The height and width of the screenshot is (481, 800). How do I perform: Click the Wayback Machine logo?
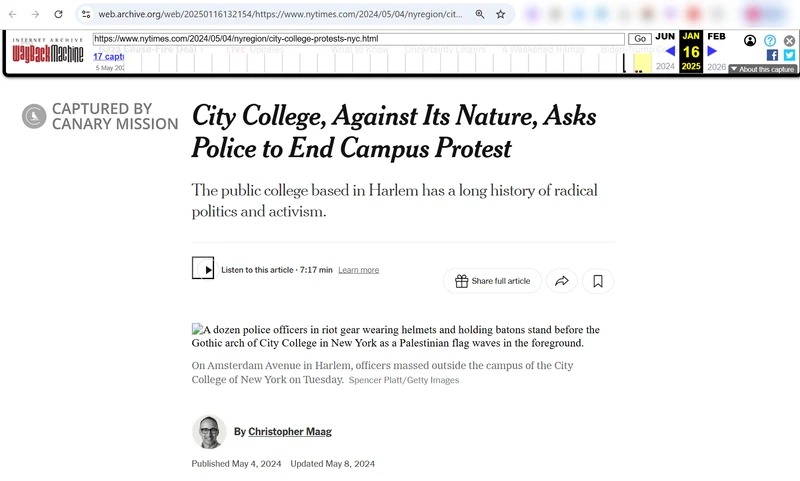click(x=48, y=51)
